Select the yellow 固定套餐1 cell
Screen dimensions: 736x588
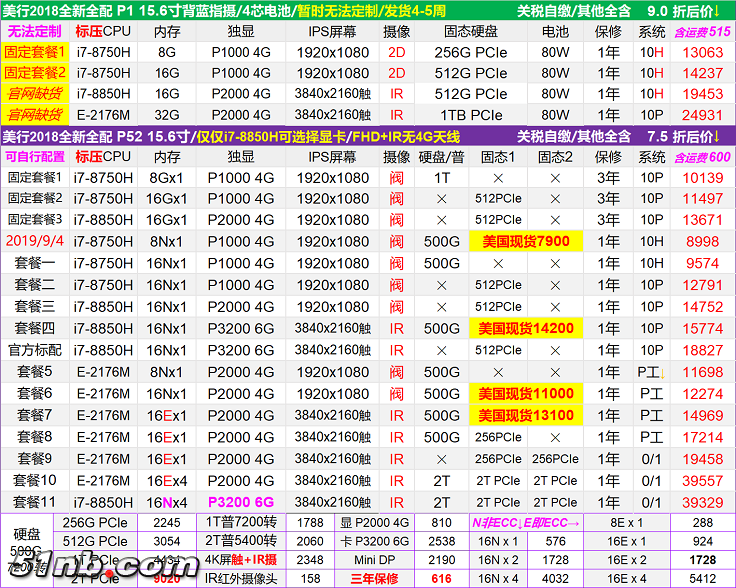coord(35,52)
